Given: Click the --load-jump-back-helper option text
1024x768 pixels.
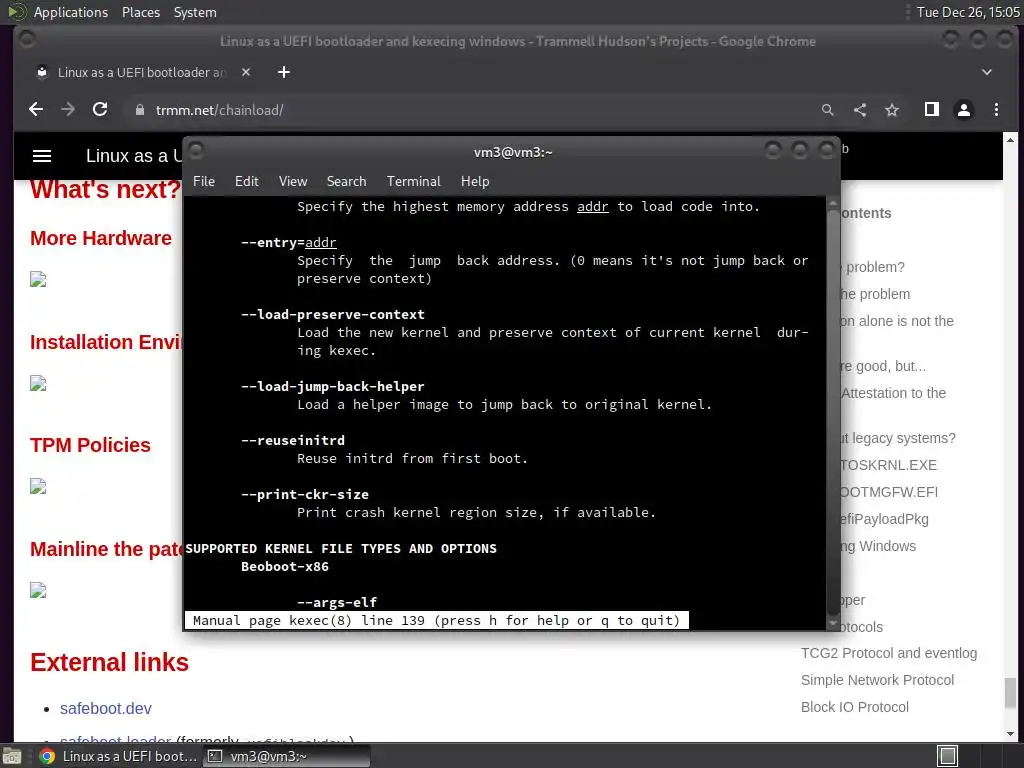Looking at the screenshot, I should 332,387.
